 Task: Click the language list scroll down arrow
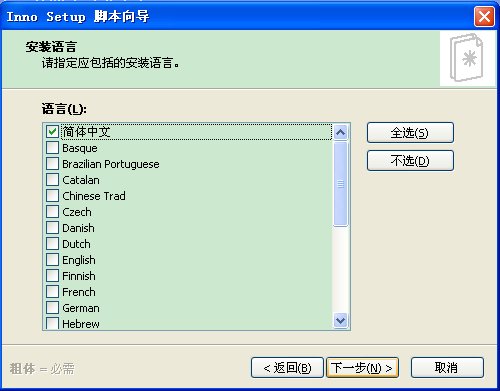[x=340, y=321]
